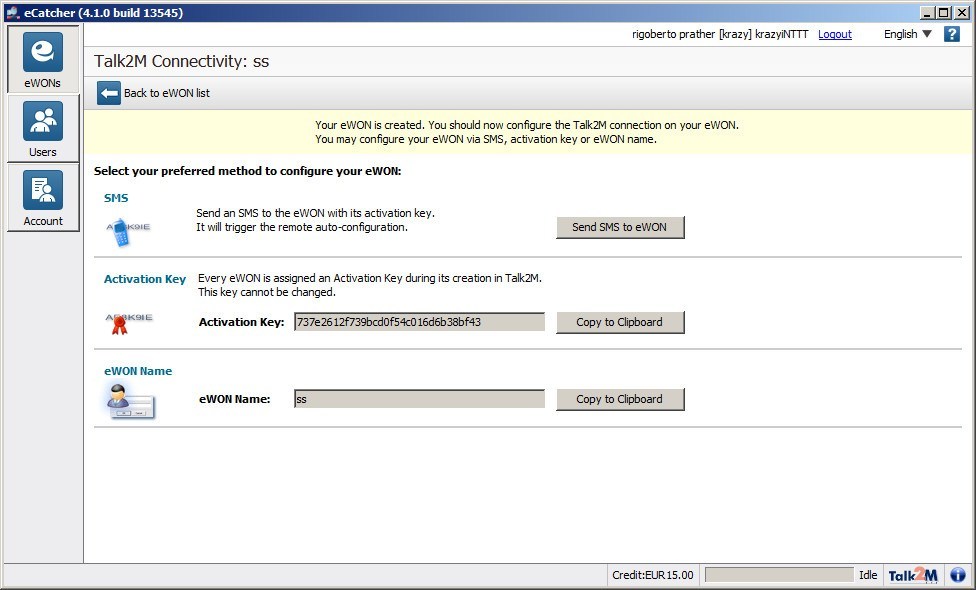Image resolution: width=976 pixels, height=590 pixels.
Task: Click the 'Your eWON is created' notice
Action: [527, 132]
